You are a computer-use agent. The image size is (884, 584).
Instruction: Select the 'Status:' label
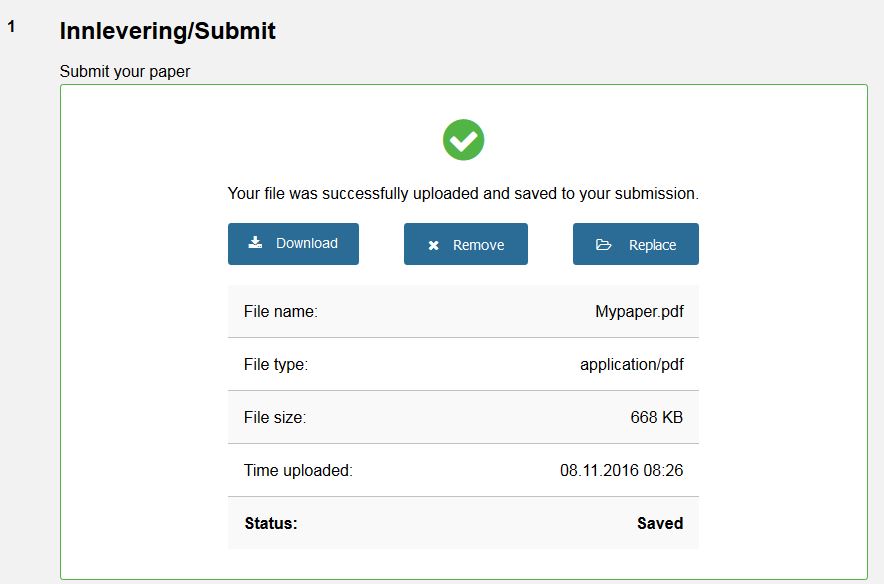[x=271, y=523]
